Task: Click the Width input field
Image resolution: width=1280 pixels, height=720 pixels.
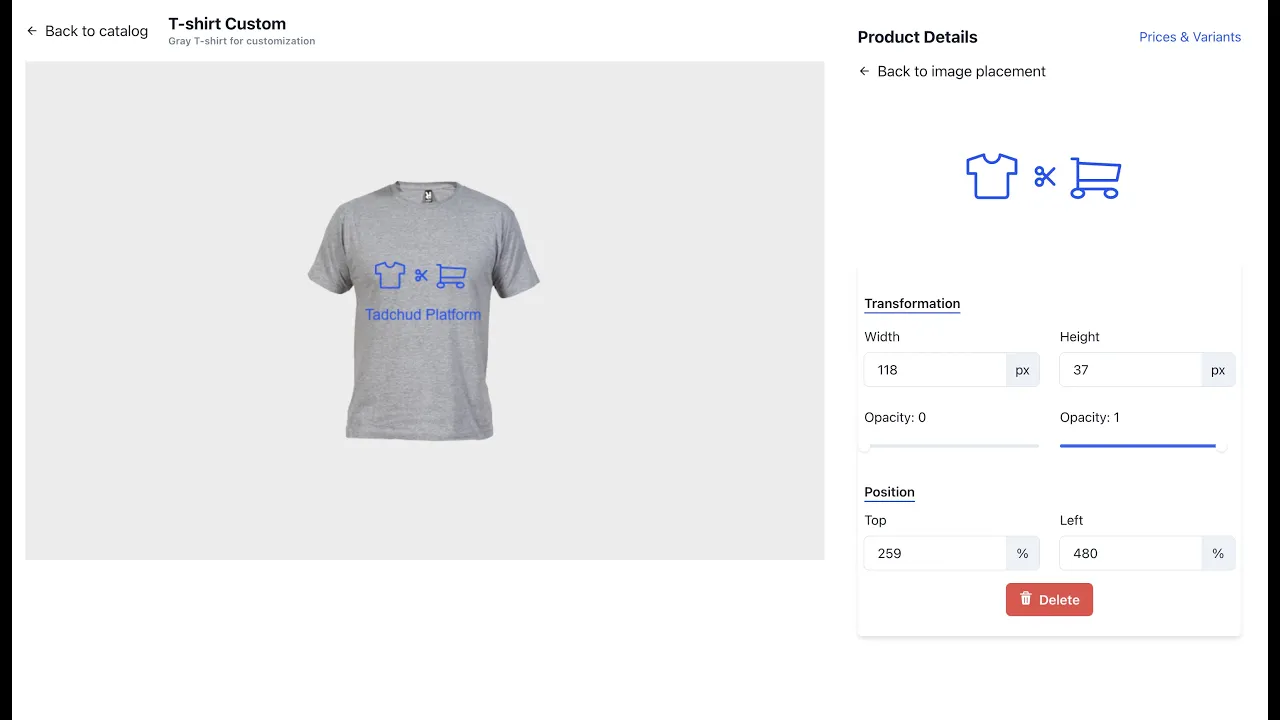Action: pyautogui.click(x=935, y=370)
